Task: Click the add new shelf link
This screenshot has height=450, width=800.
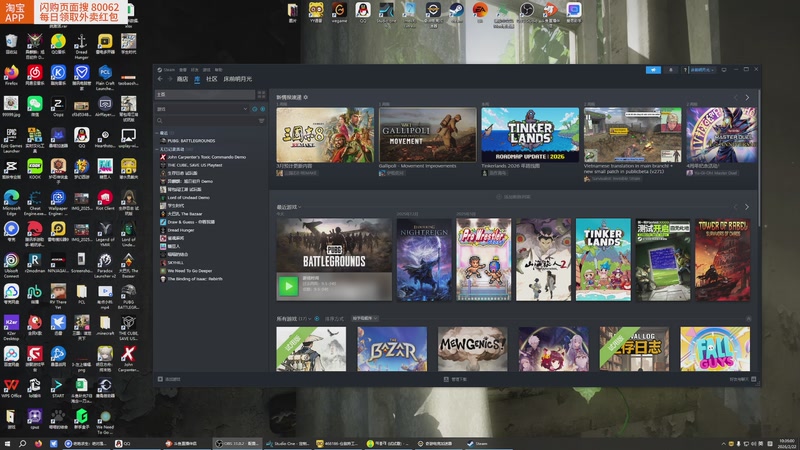Action: tap(514, 196)
